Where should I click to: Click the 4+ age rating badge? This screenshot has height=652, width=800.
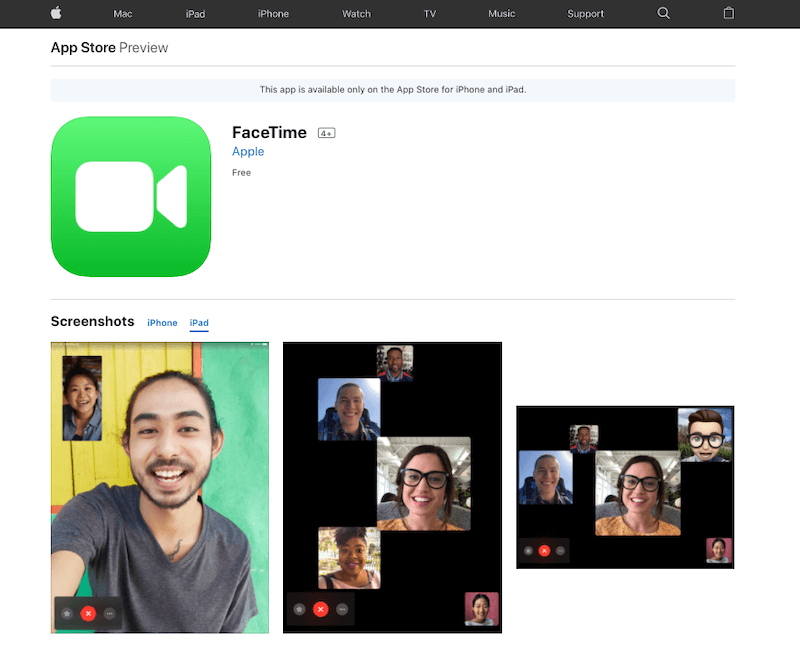[327, 133]
